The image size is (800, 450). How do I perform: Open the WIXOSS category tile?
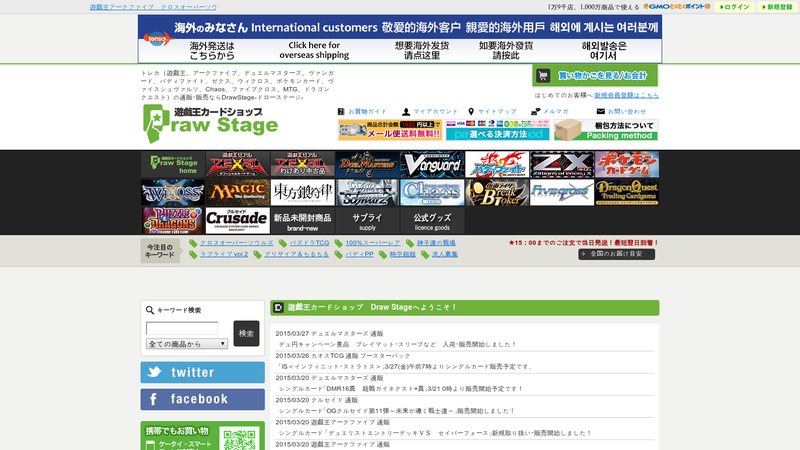[173, 192]
